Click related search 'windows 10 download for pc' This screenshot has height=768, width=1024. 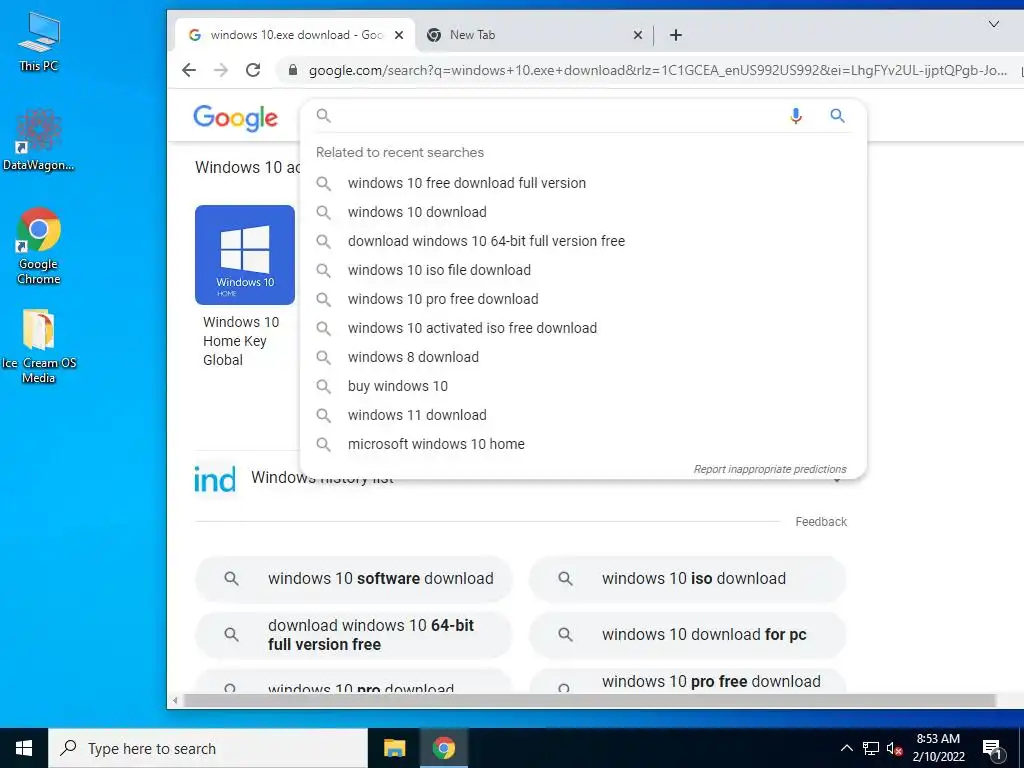click(x=688, y=635)
